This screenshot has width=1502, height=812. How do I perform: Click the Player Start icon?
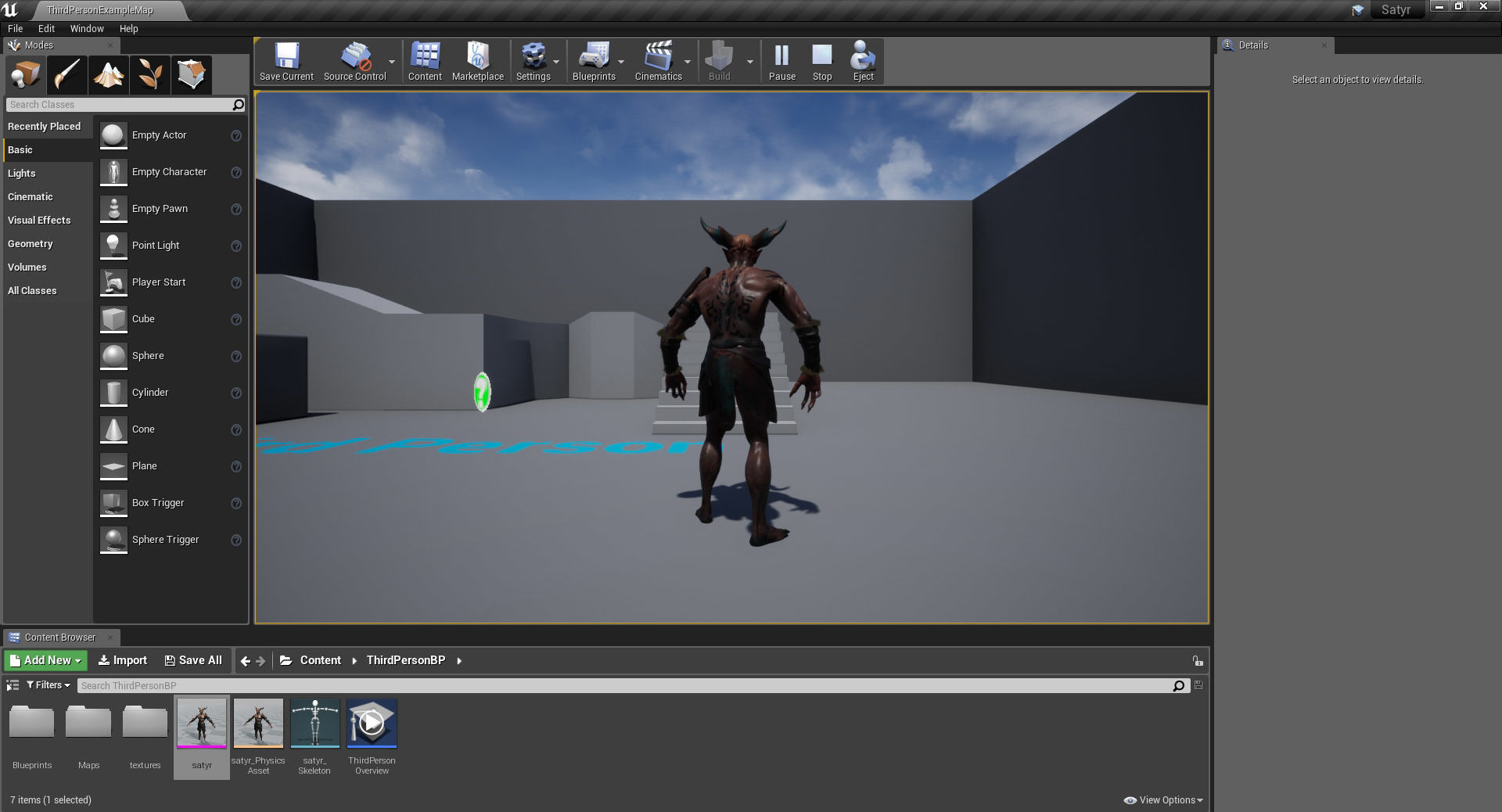113,282
